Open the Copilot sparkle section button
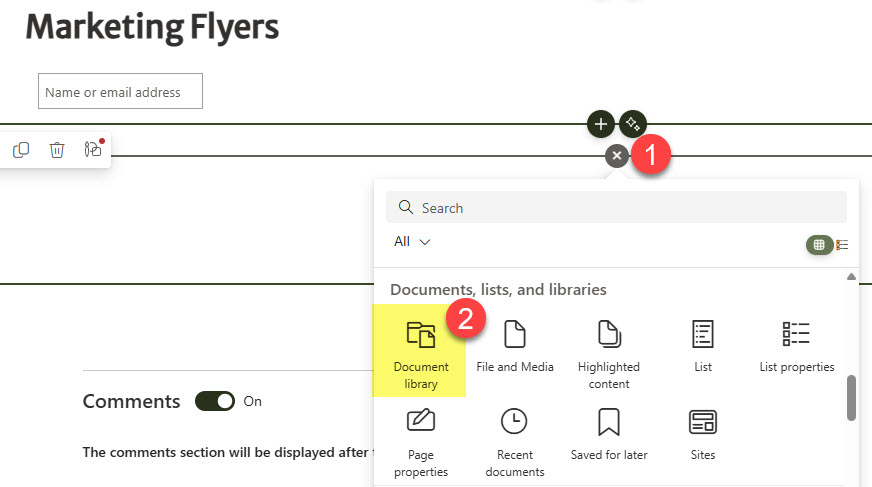 pyautogui.click(x=633, y=123)
